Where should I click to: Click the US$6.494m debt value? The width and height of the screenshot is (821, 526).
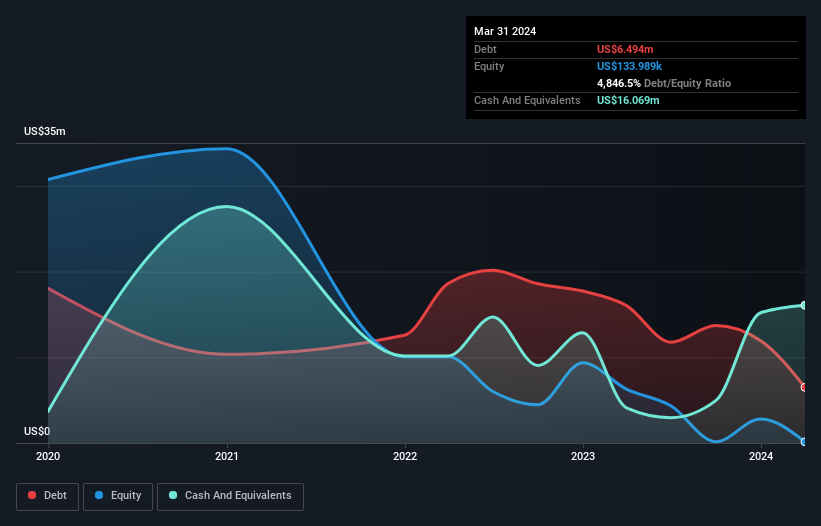(625, 49)
